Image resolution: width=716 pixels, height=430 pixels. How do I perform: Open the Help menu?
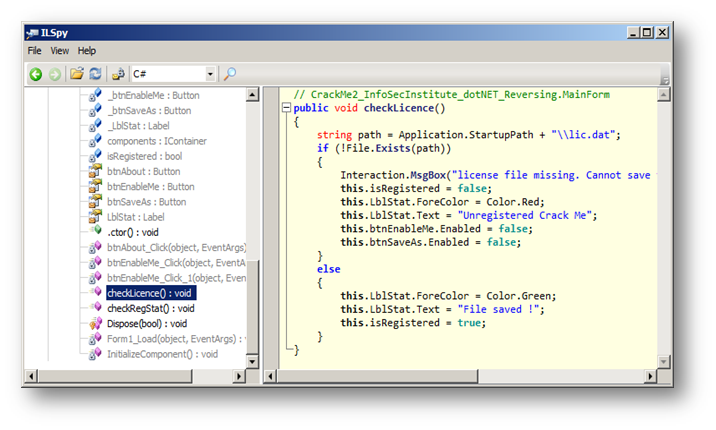click(86, 51)
